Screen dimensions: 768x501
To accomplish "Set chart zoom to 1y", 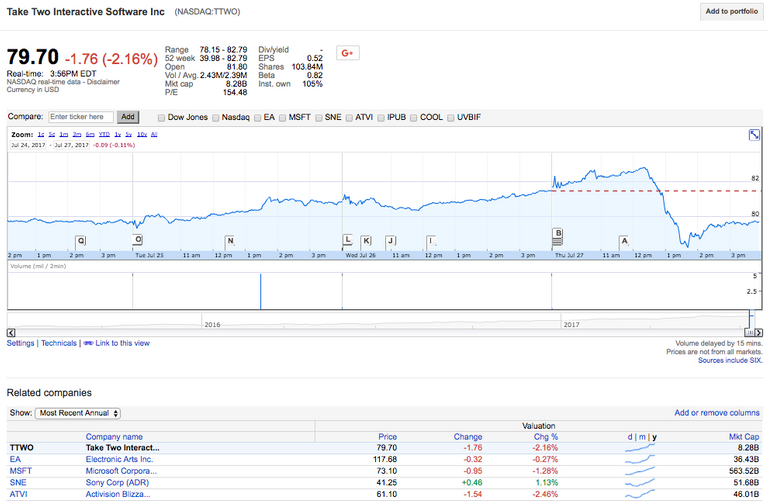I will pos(118,134).
